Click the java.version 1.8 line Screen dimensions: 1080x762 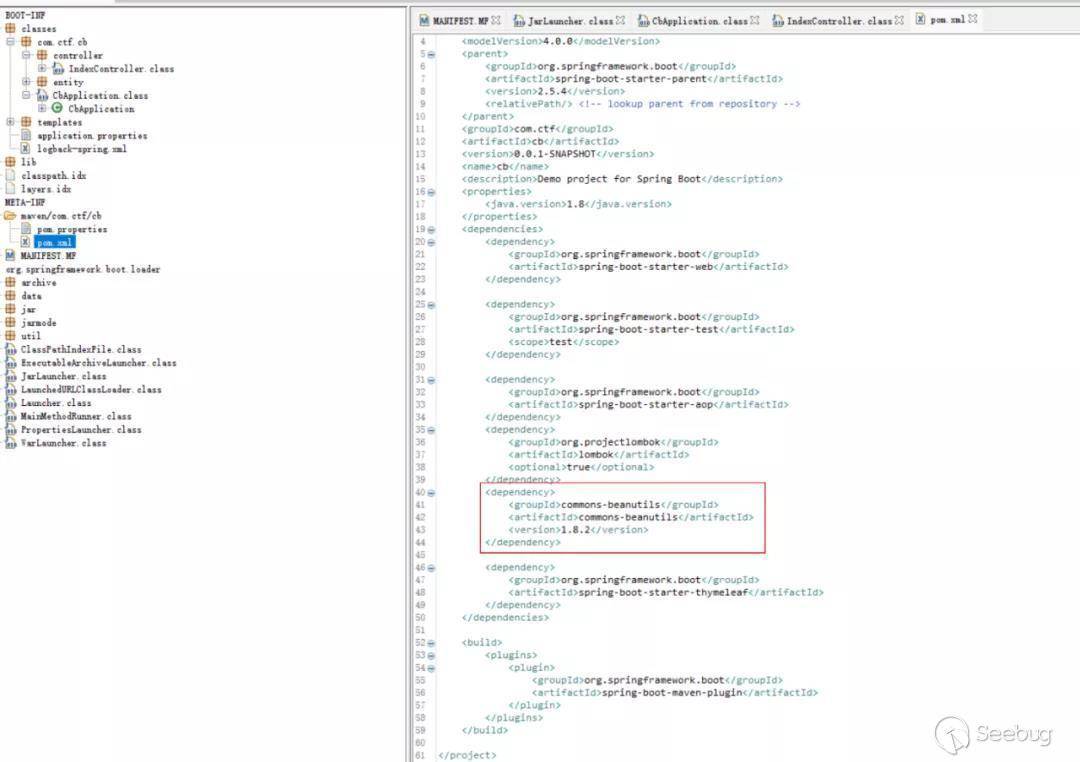point(578,204)
